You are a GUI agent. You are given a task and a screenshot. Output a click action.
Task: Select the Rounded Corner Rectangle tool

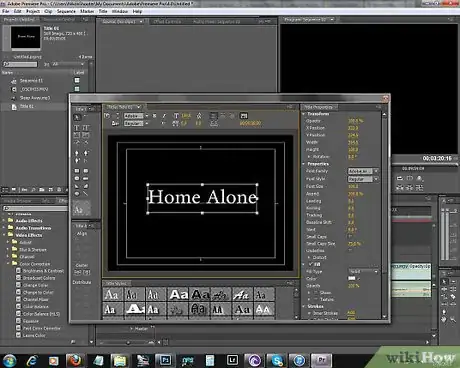(86, 171)
